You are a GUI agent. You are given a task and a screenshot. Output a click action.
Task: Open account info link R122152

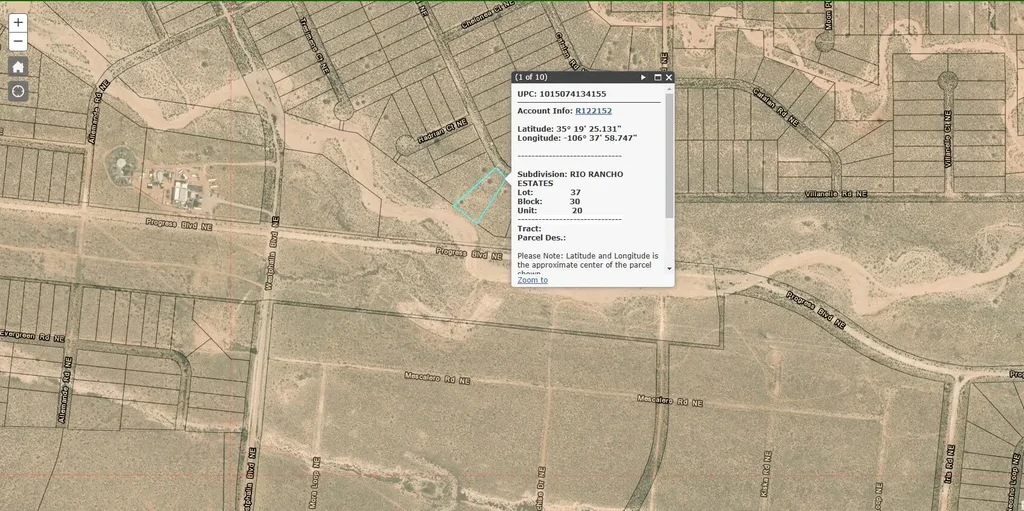(x=593, y=111)
